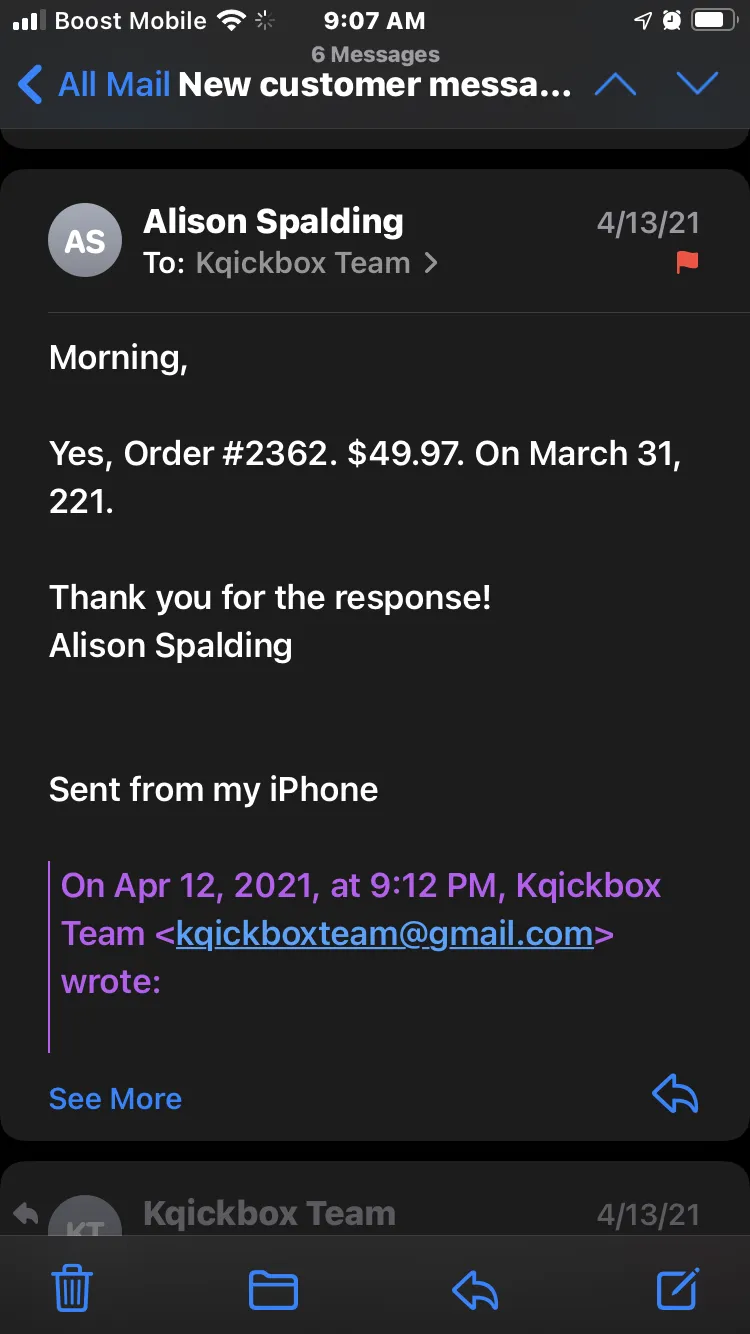Return to All Mail list
Image resolution: width=750 pixels, height=1334 pixels.
pos(95,84)
